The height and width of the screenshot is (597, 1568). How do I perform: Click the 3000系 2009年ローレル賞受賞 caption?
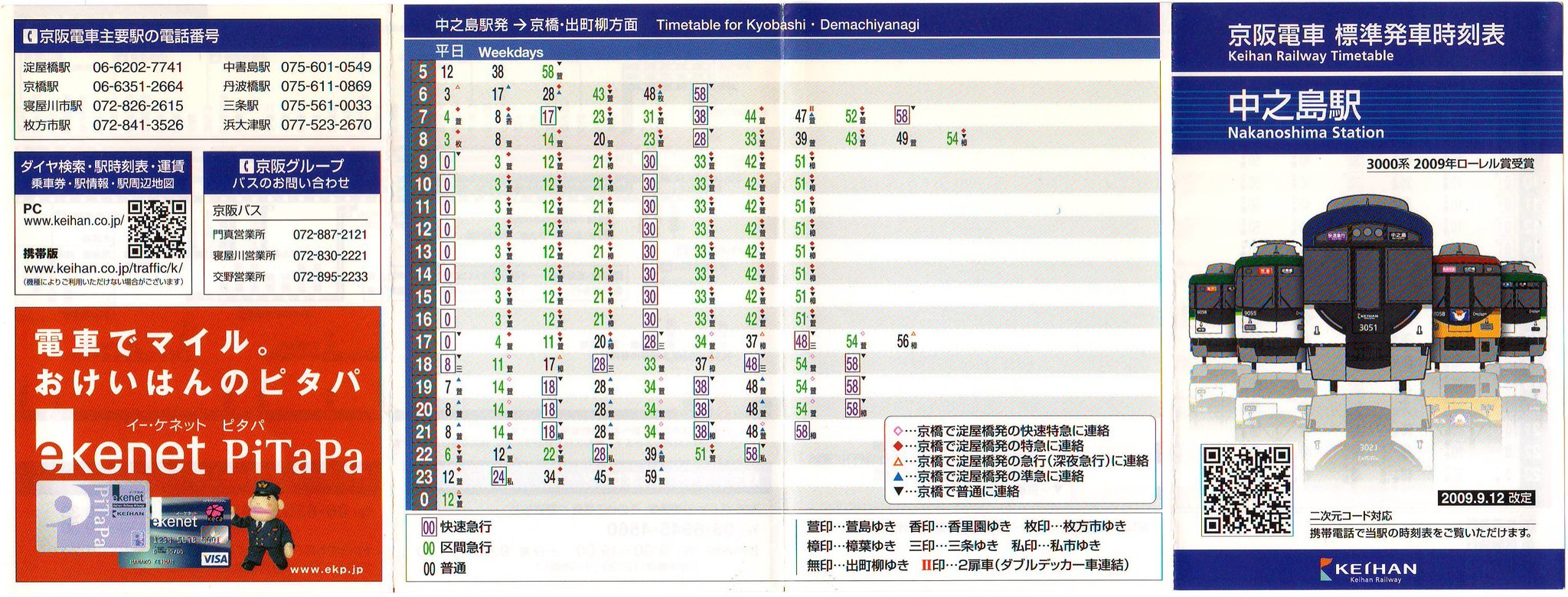click(1450, 165)
